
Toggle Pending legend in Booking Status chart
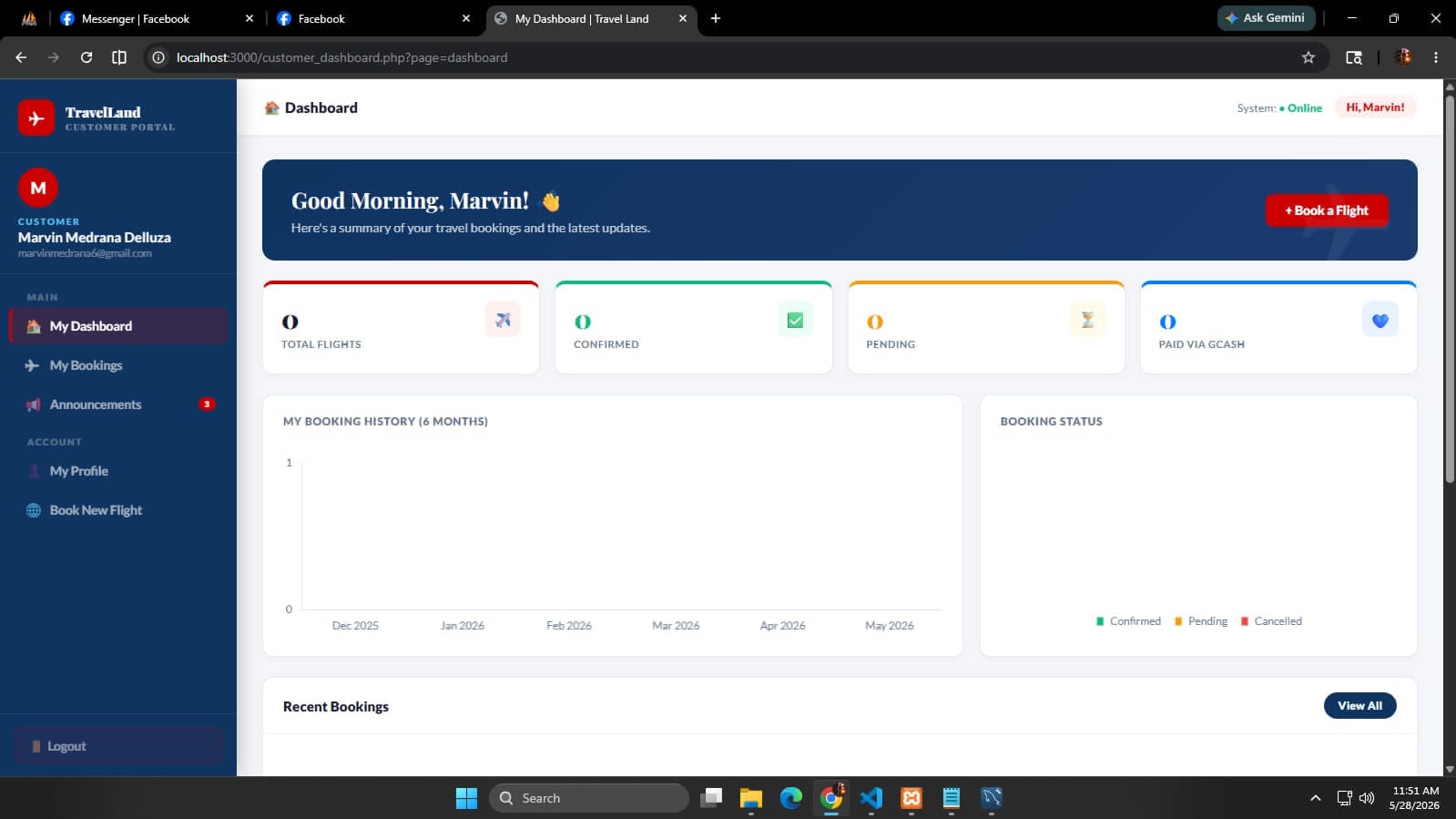click(x=1201, y=621)
